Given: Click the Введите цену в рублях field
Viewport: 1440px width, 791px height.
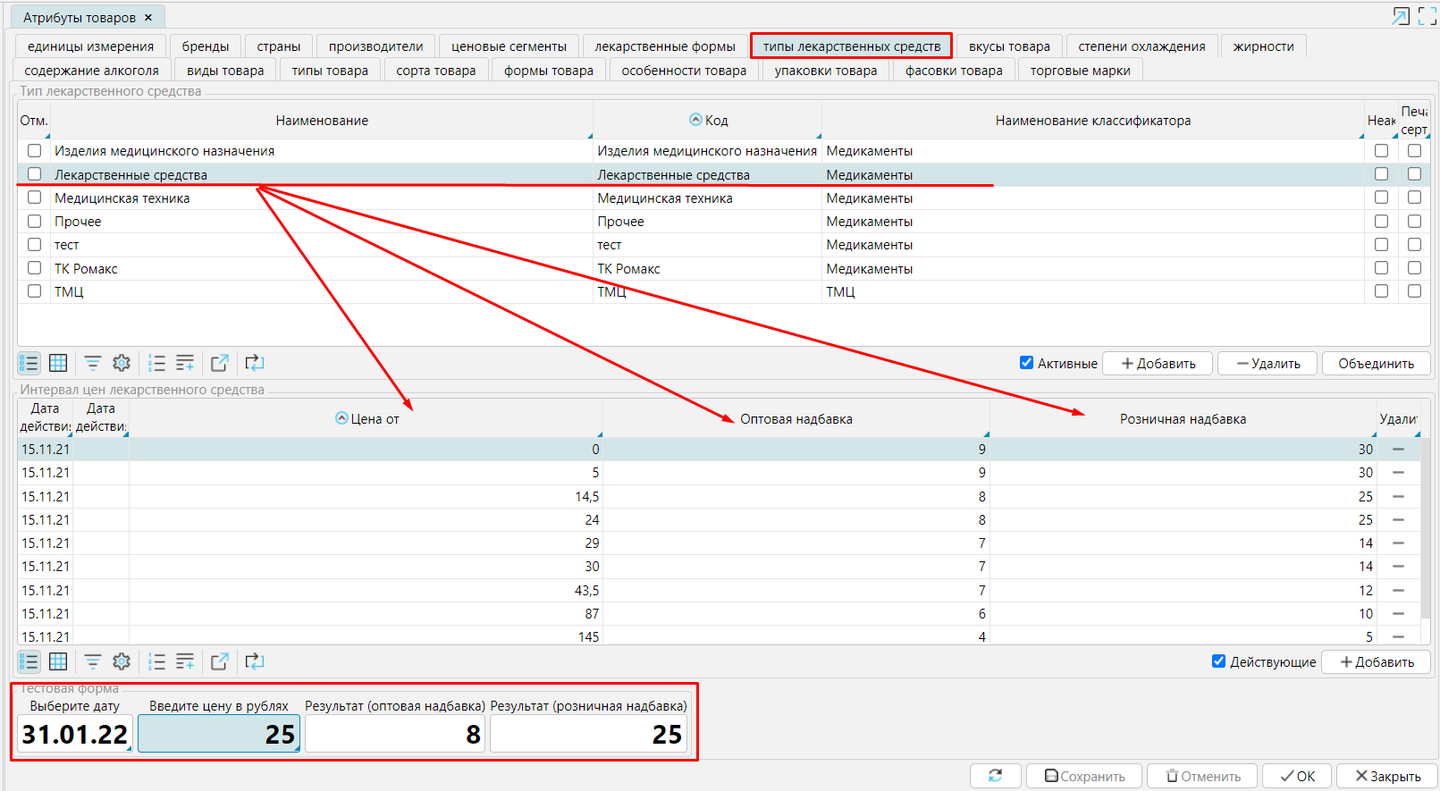Looking at the screenshot, I should (219, 735).
